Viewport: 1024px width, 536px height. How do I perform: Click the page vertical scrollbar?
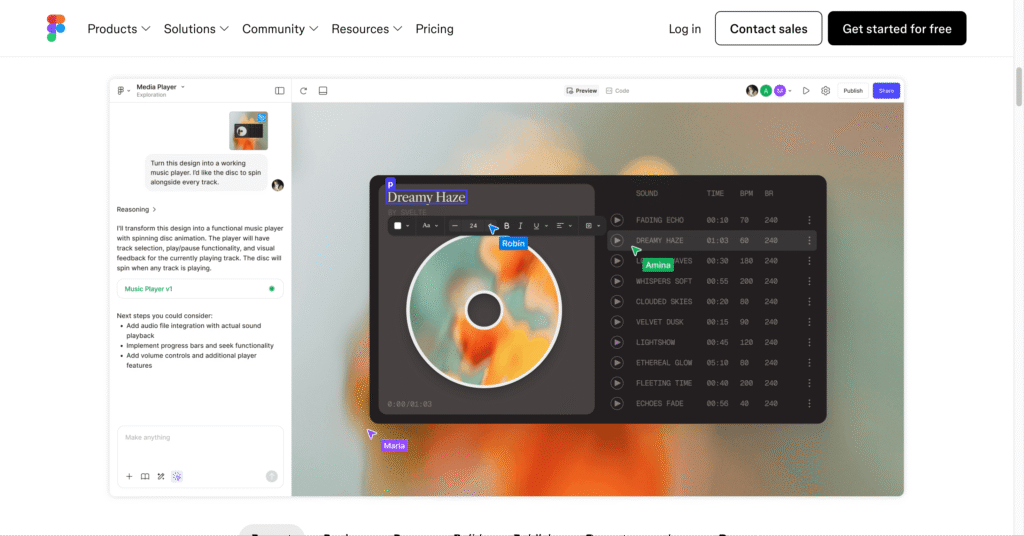(1019, 86)
